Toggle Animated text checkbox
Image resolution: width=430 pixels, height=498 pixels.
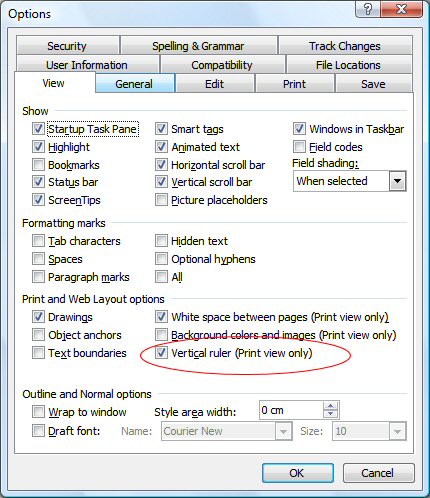[x=161, y=147]
